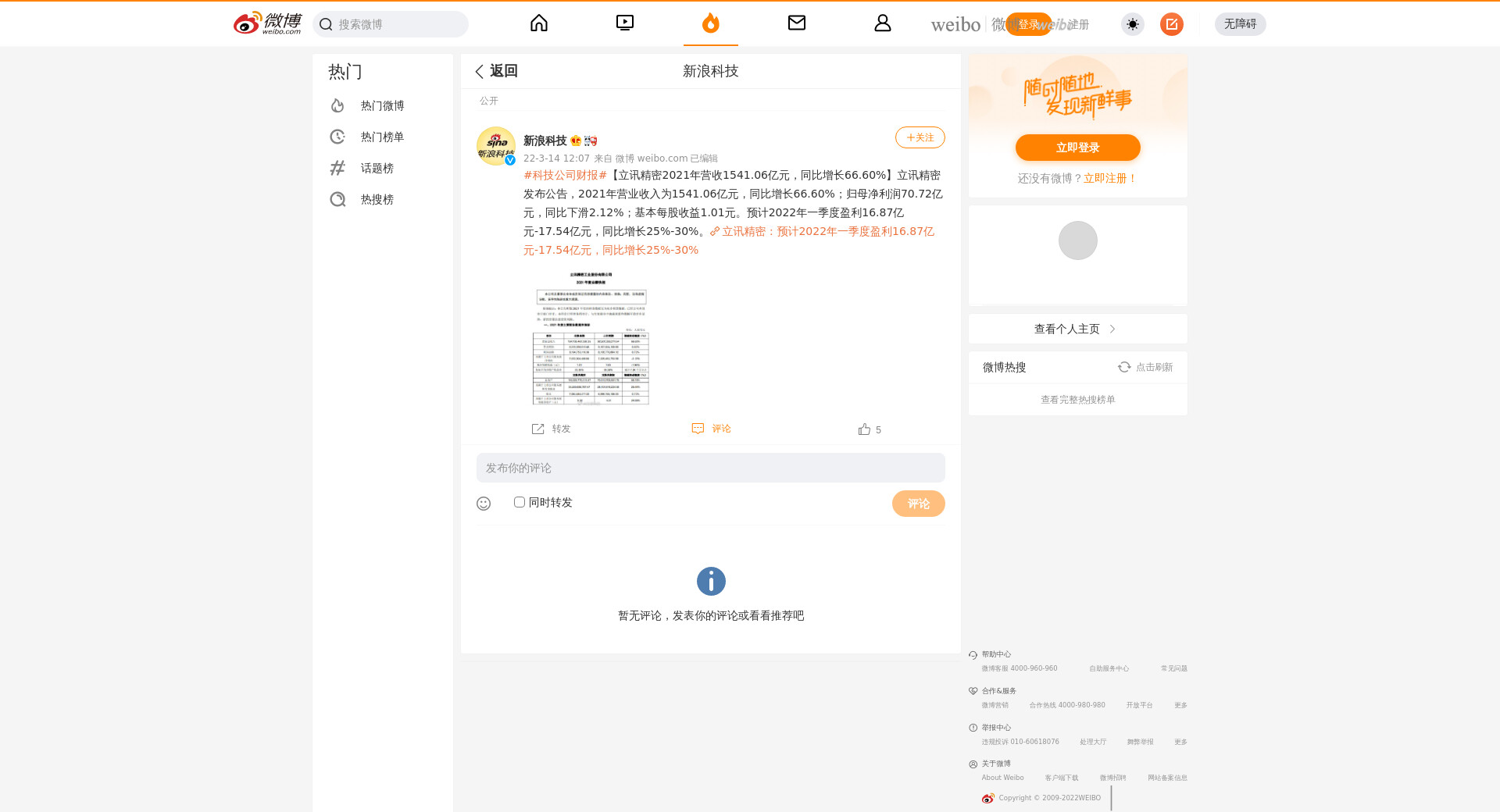Select the hot flame icon tab
The image size is (1500, 812).
(x=710, y=23)
